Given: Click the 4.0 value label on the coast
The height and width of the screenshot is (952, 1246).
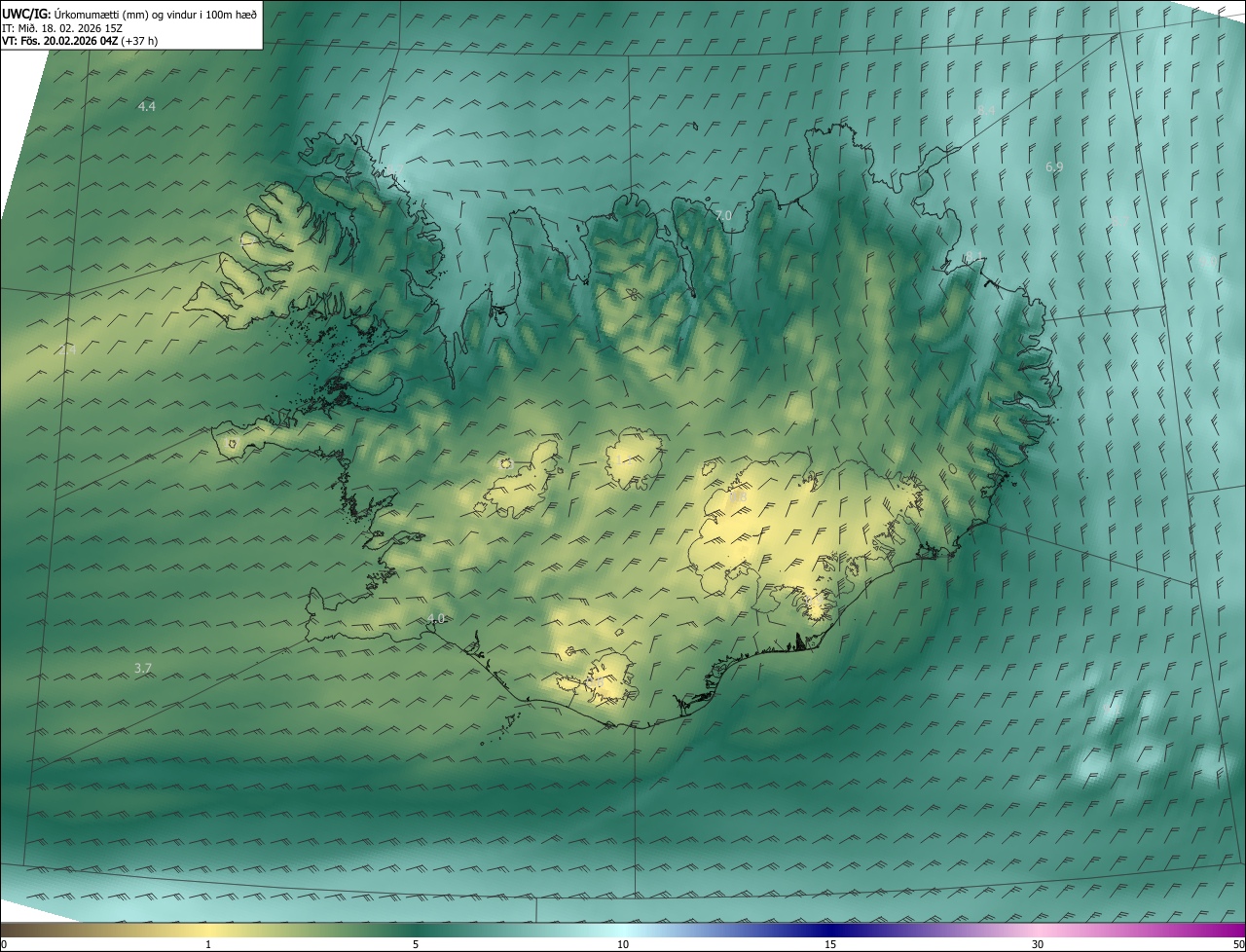Looking at the screenshot, I should [x=436, y=618].
